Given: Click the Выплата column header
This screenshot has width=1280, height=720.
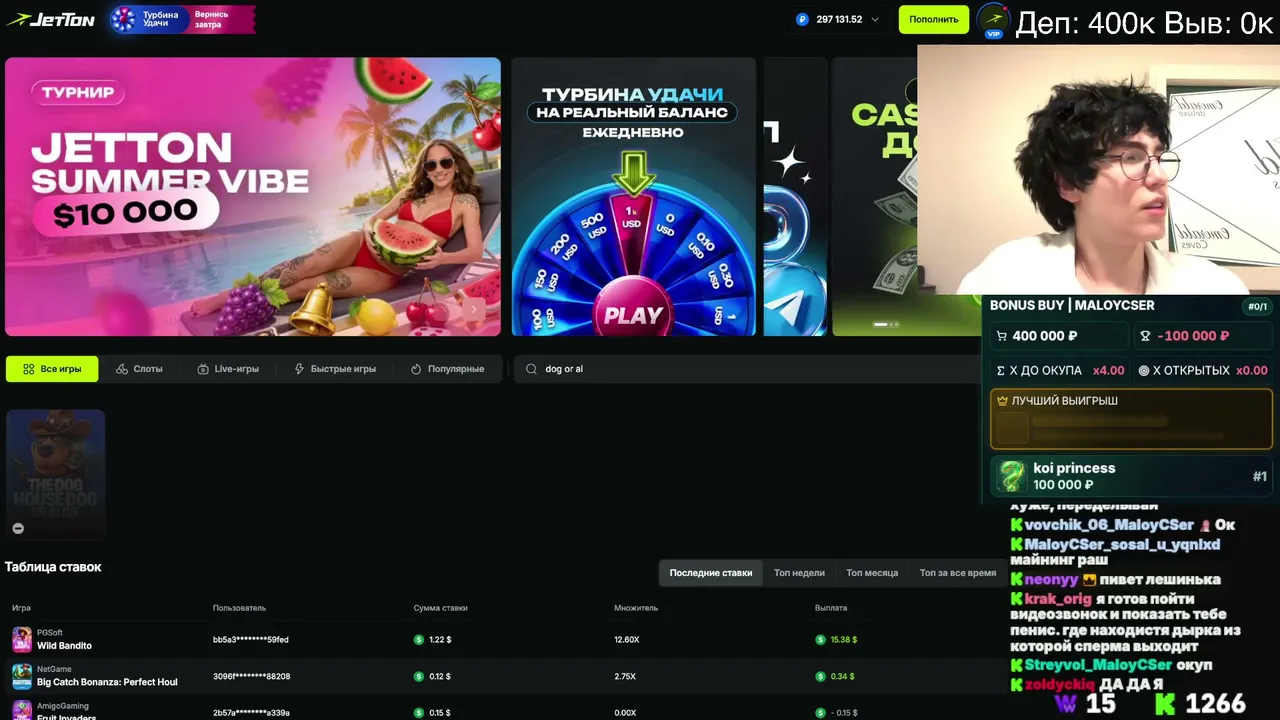Looking at the screenshot, I should click(831, 608).
